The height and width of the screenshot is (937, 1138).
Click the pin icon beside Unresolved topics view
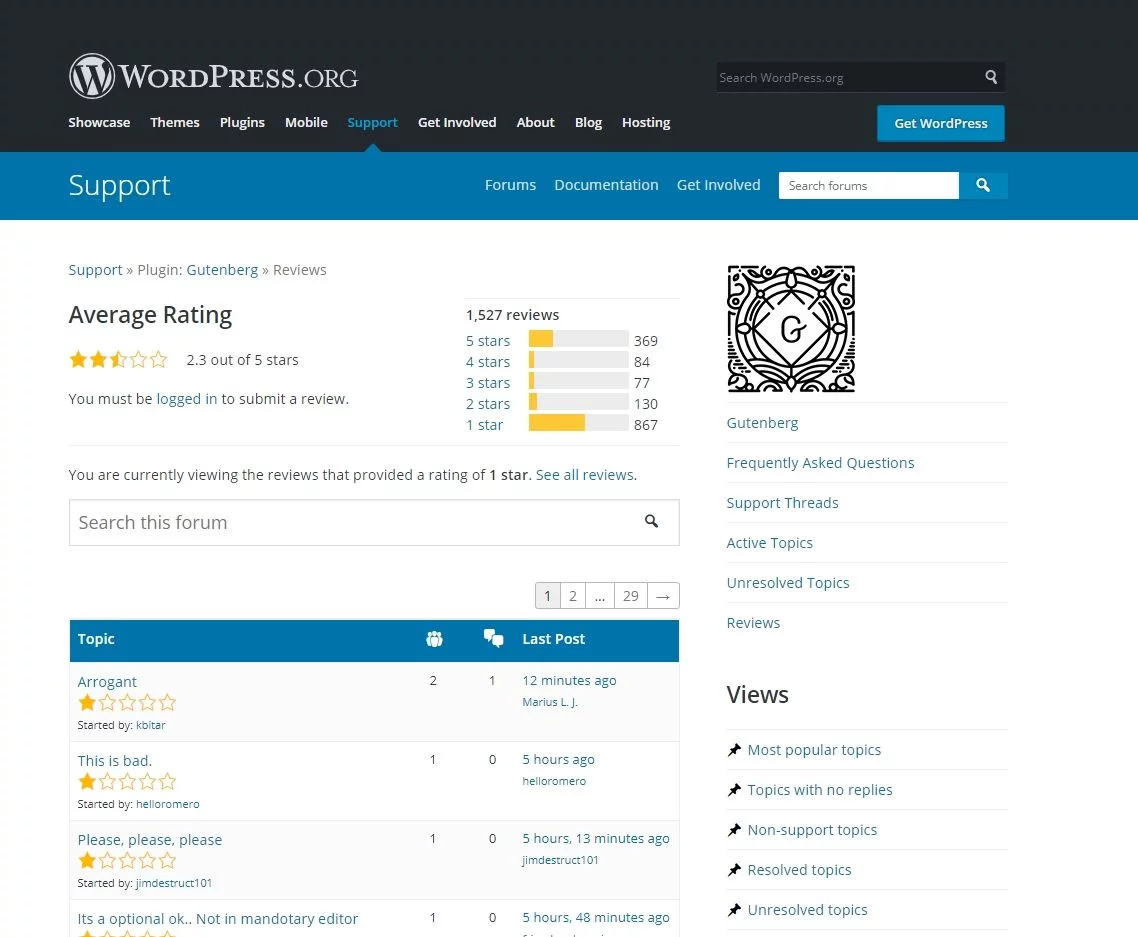pyautogui.click(x=734, y=909)
